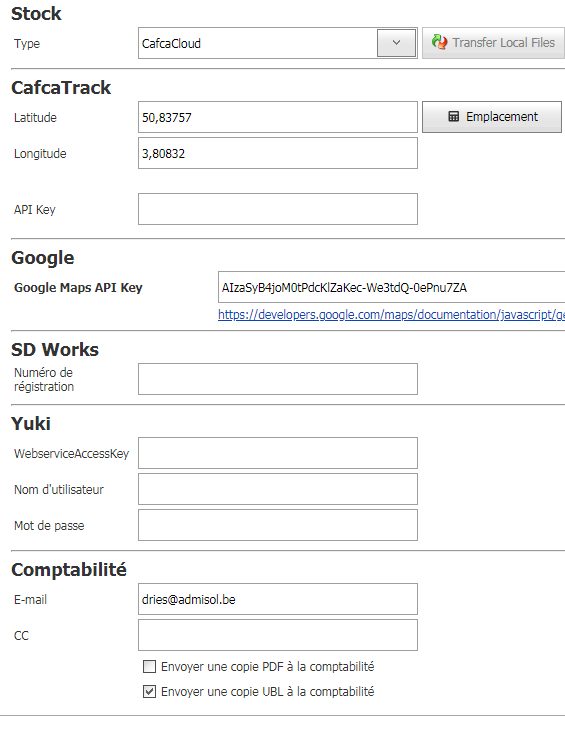The image size is (565, 730).
Task: Select the SD Works Numéro de régistration field
Action: pyautogui.click(x=277, y=379)
